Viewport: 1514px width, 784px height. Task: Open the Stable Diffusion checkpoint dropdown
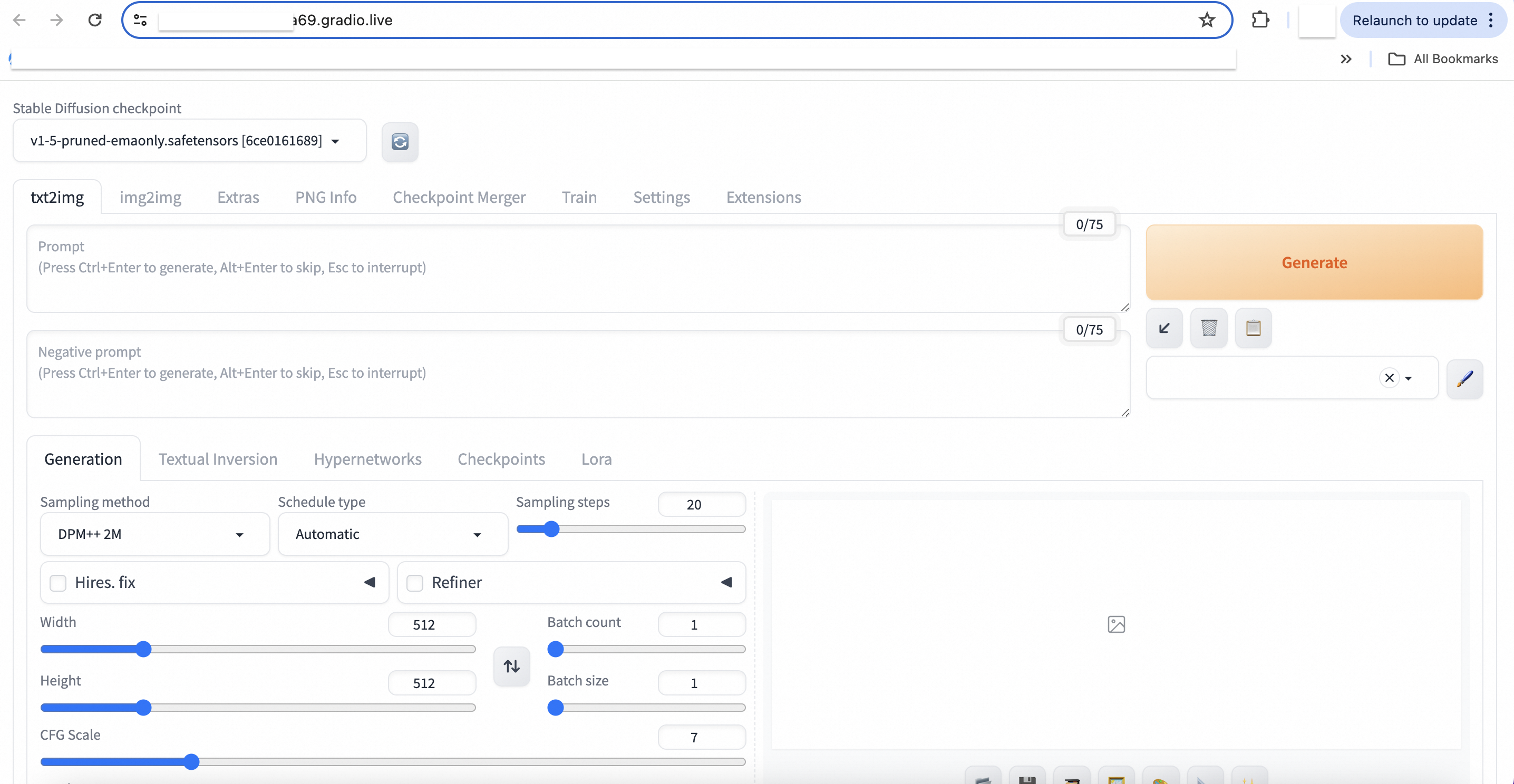coord(189,141)
